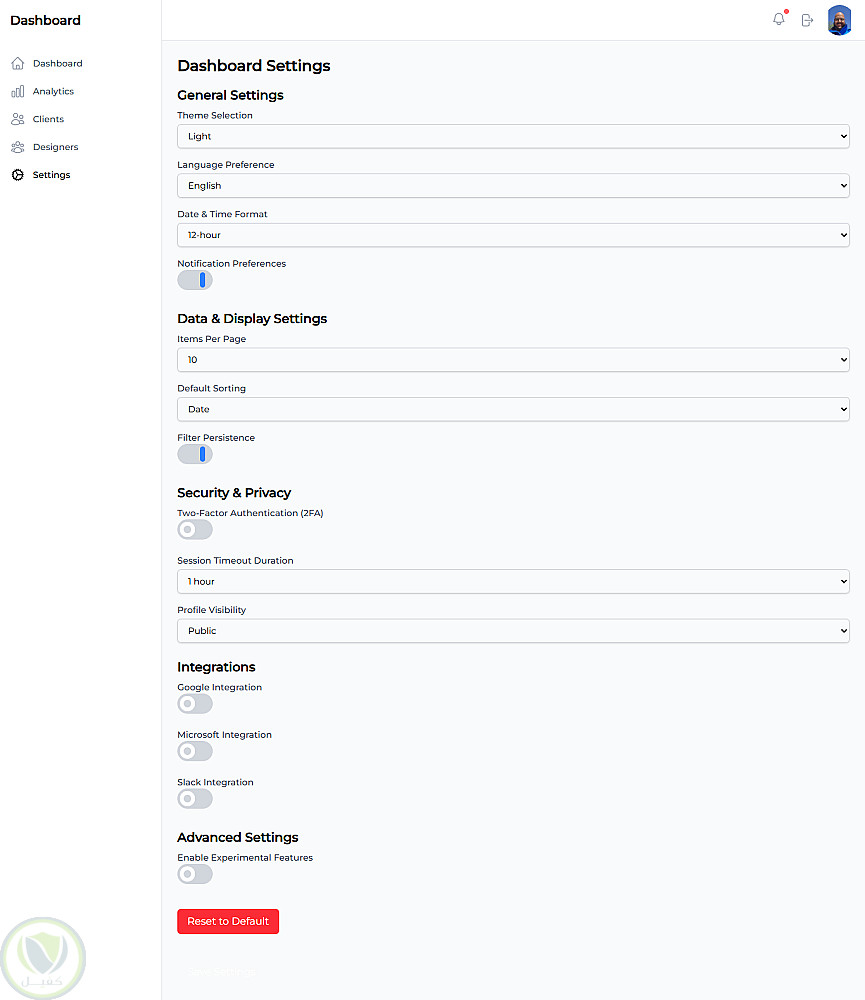Open the Theme Selection dropdown
The width and height of the screenshot is (865, 1000).
(513, 136)
